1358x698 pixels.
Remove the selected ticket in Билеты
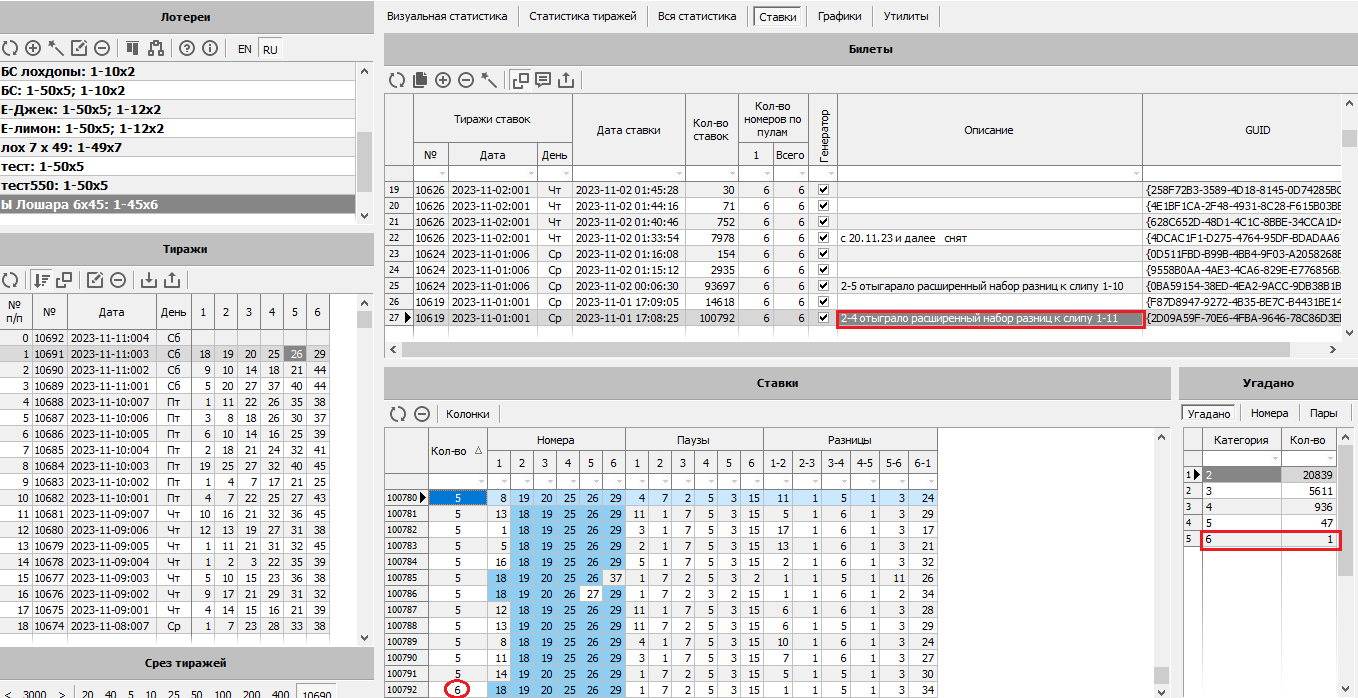(x=466, y=80)
